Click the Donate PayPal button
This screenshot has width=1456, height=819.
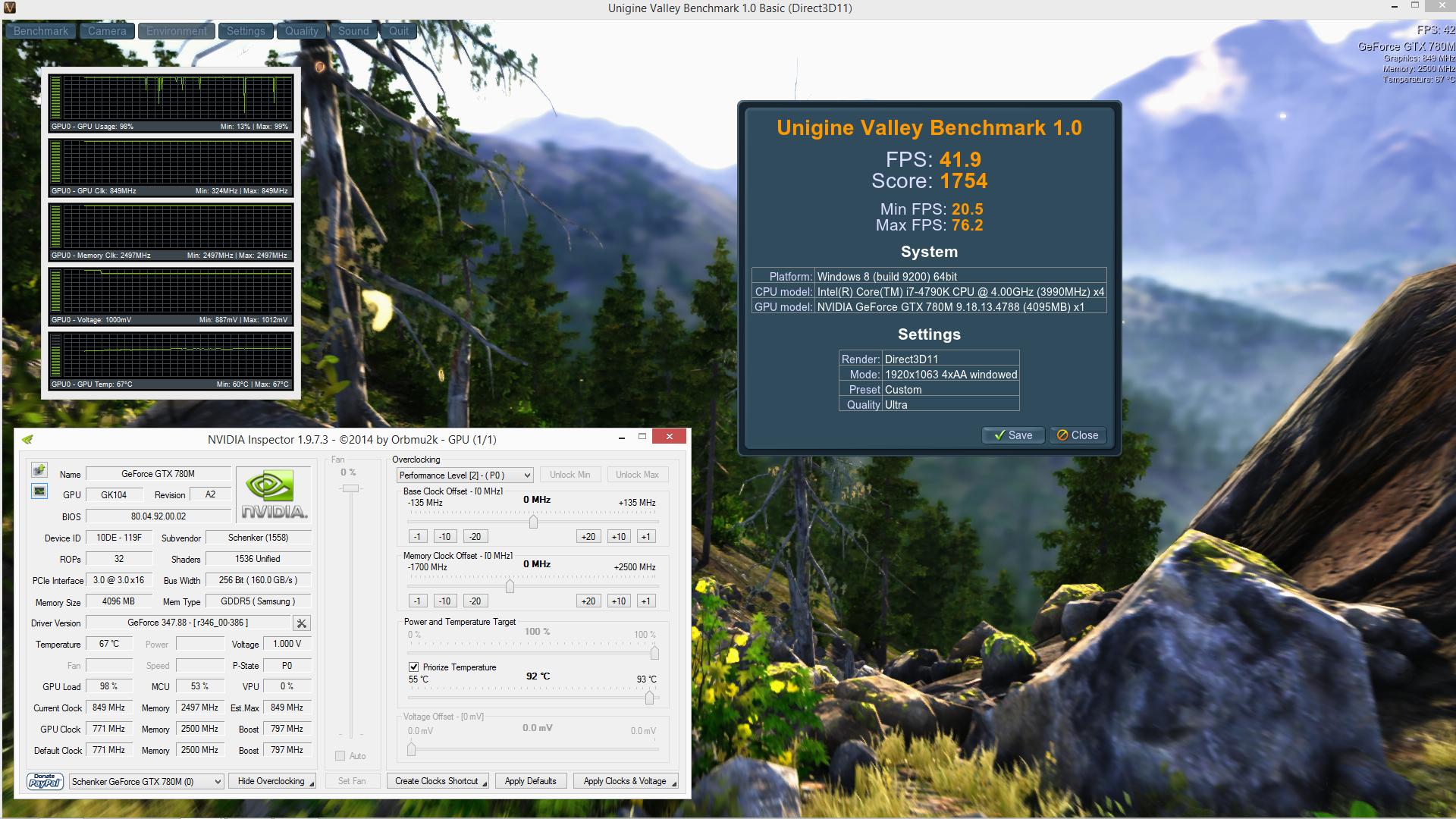(45, 781)
